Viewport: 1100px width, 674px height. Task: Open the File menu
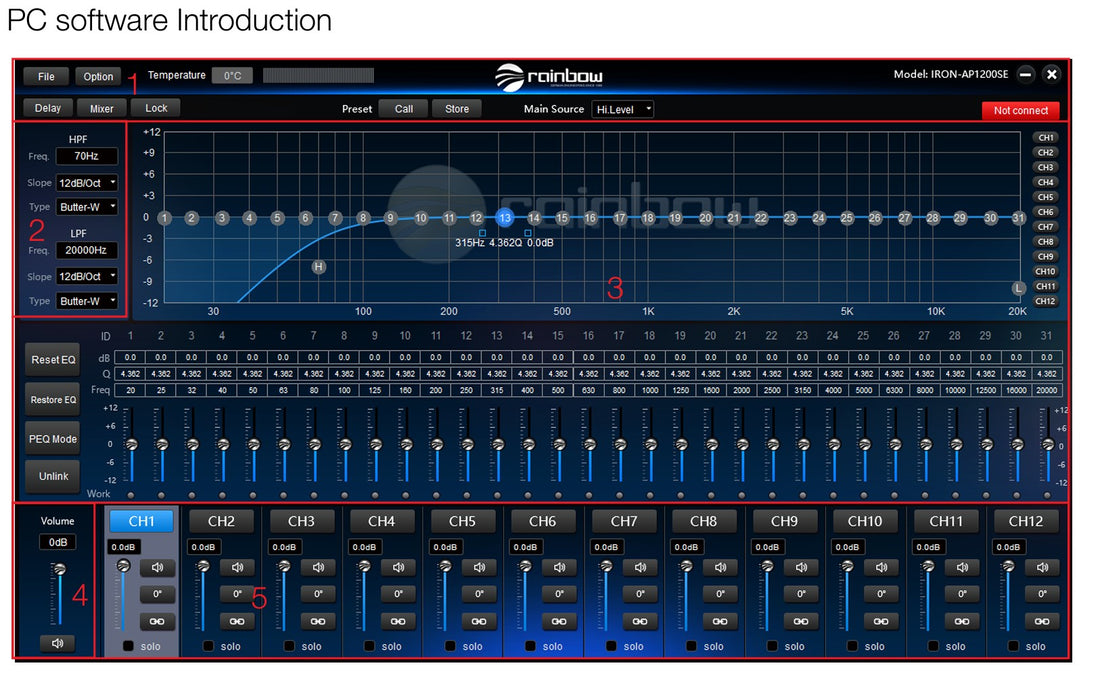point(46,76)
